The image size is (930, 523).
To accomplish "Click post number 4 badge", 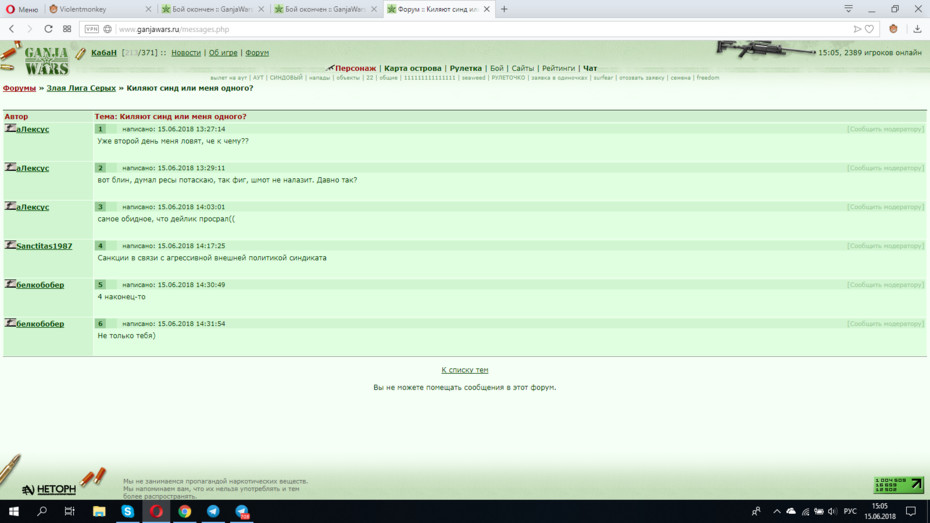I will [x=100, y=245].
